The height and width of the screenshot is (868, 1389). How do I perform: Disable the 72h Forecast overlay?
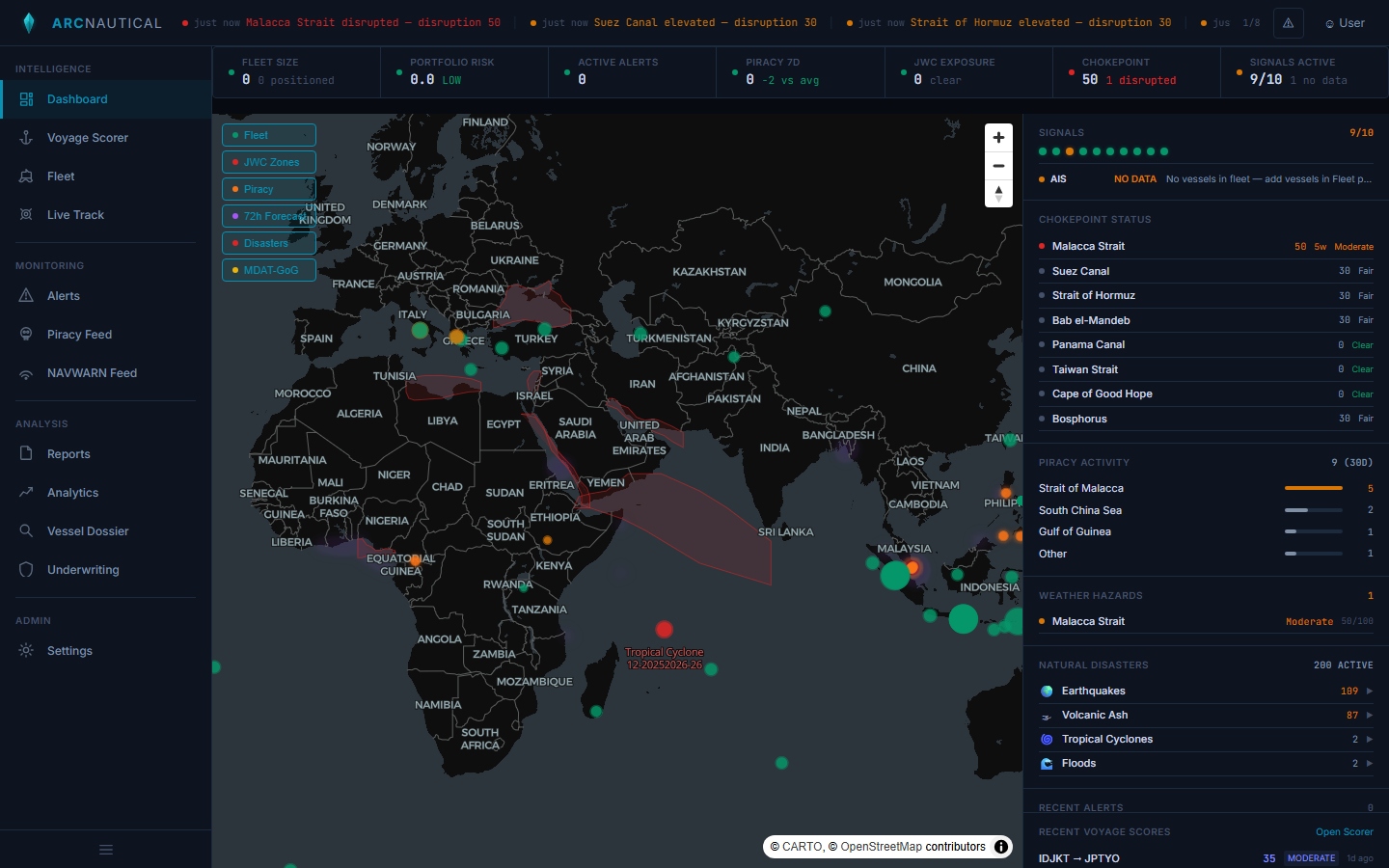click(x=268, y=215)
